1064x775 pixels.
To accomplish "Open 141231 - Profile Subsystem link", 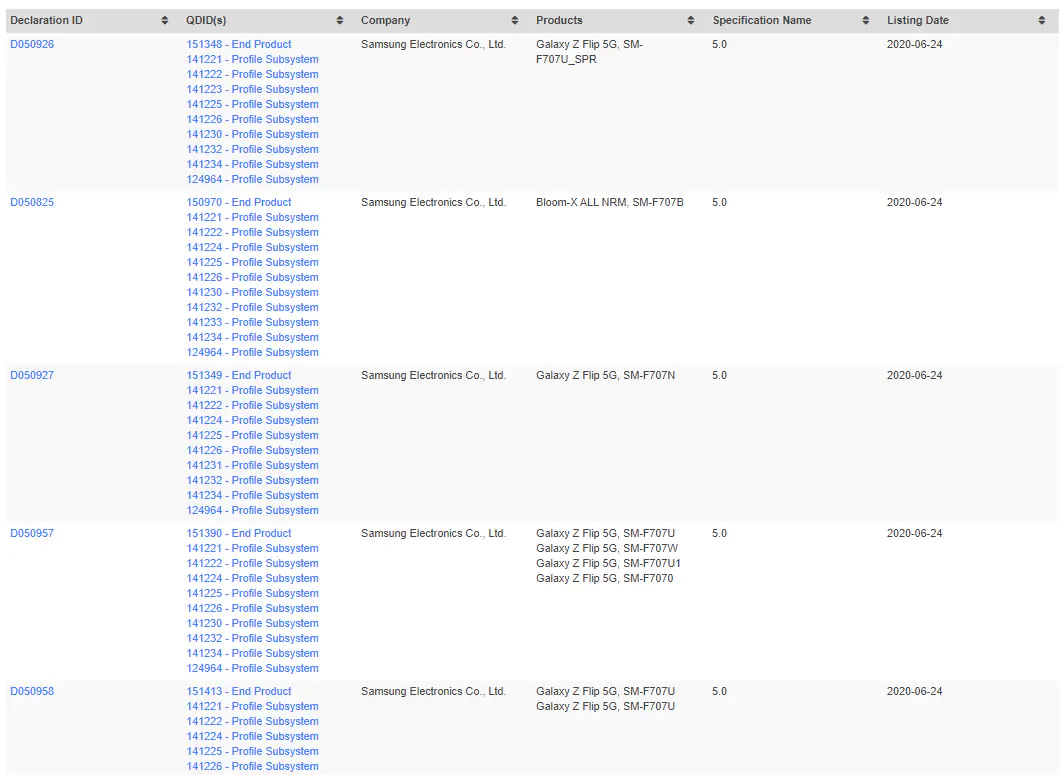I will click(252, 466).
